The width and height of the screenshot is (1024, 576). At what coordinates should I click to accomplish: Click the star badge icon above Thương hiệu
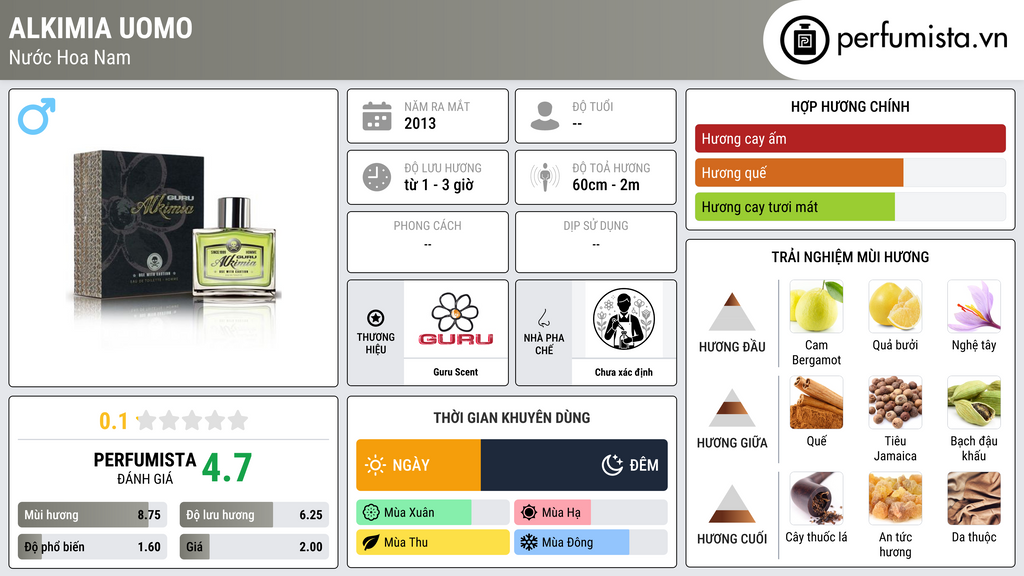[376, 318]
